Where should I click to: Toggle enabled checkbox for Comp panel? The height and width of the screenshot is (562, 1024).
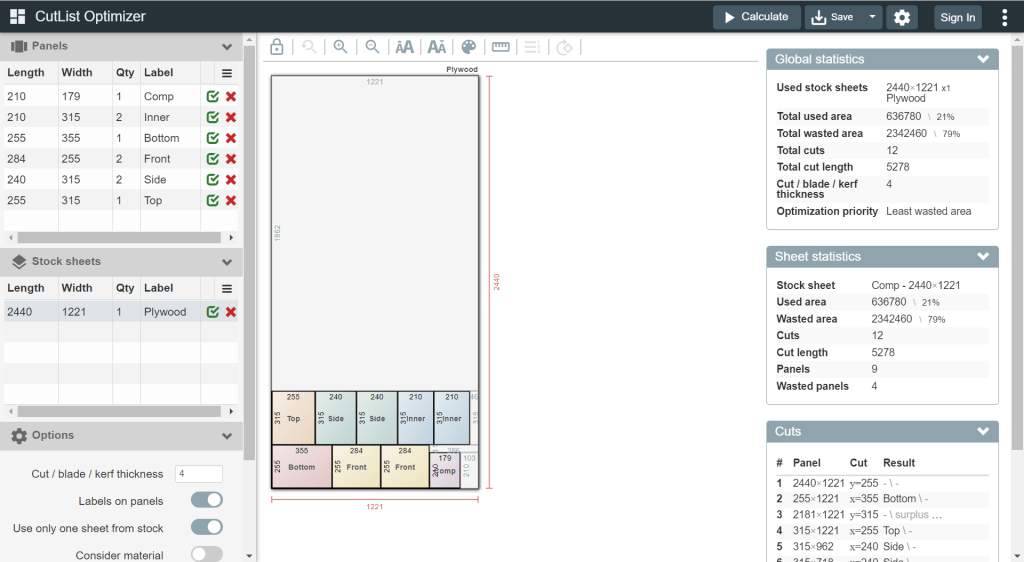coord(213,97)
